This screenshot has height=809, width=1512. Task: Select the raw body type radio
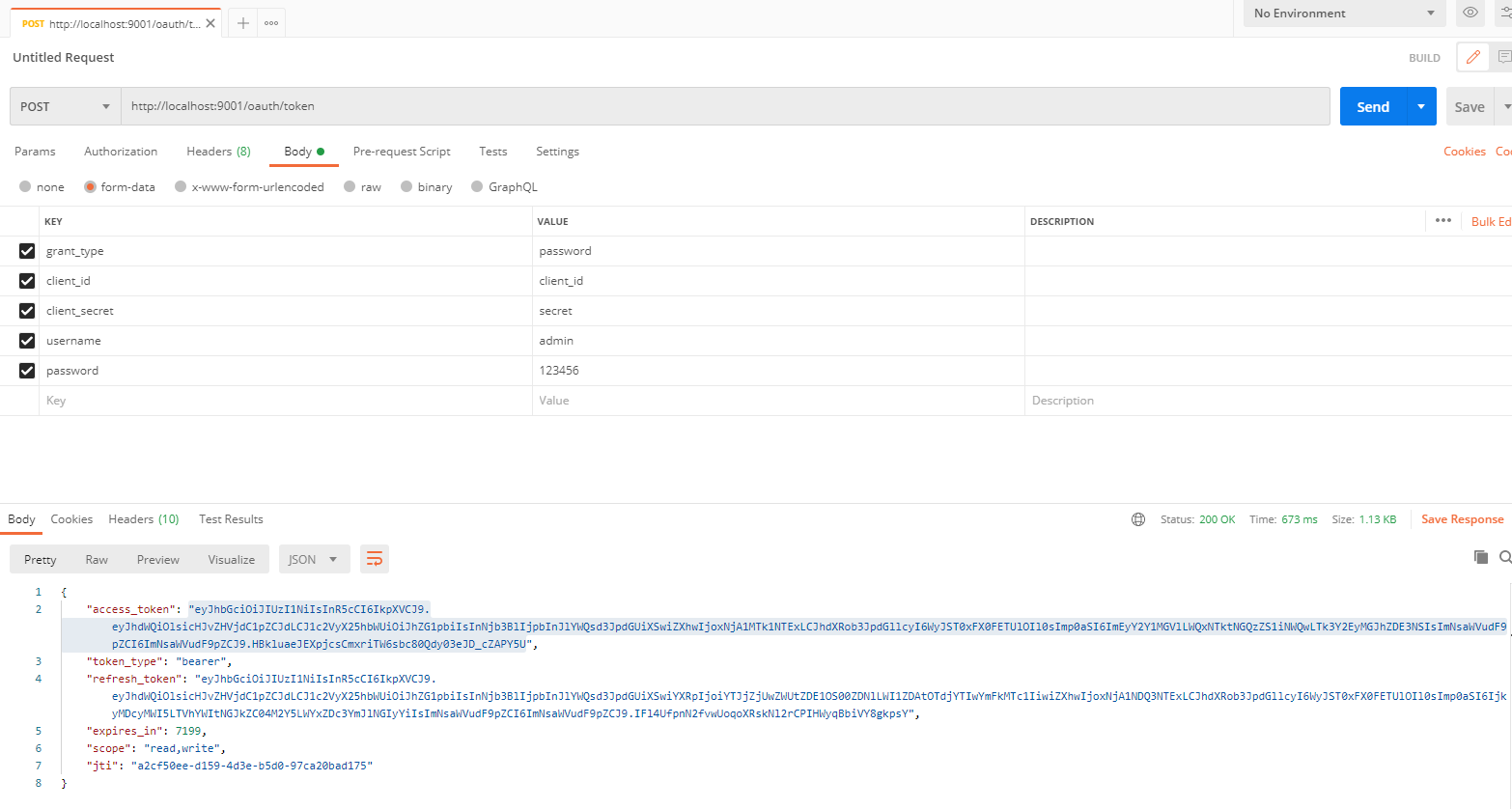pos(350,187)
